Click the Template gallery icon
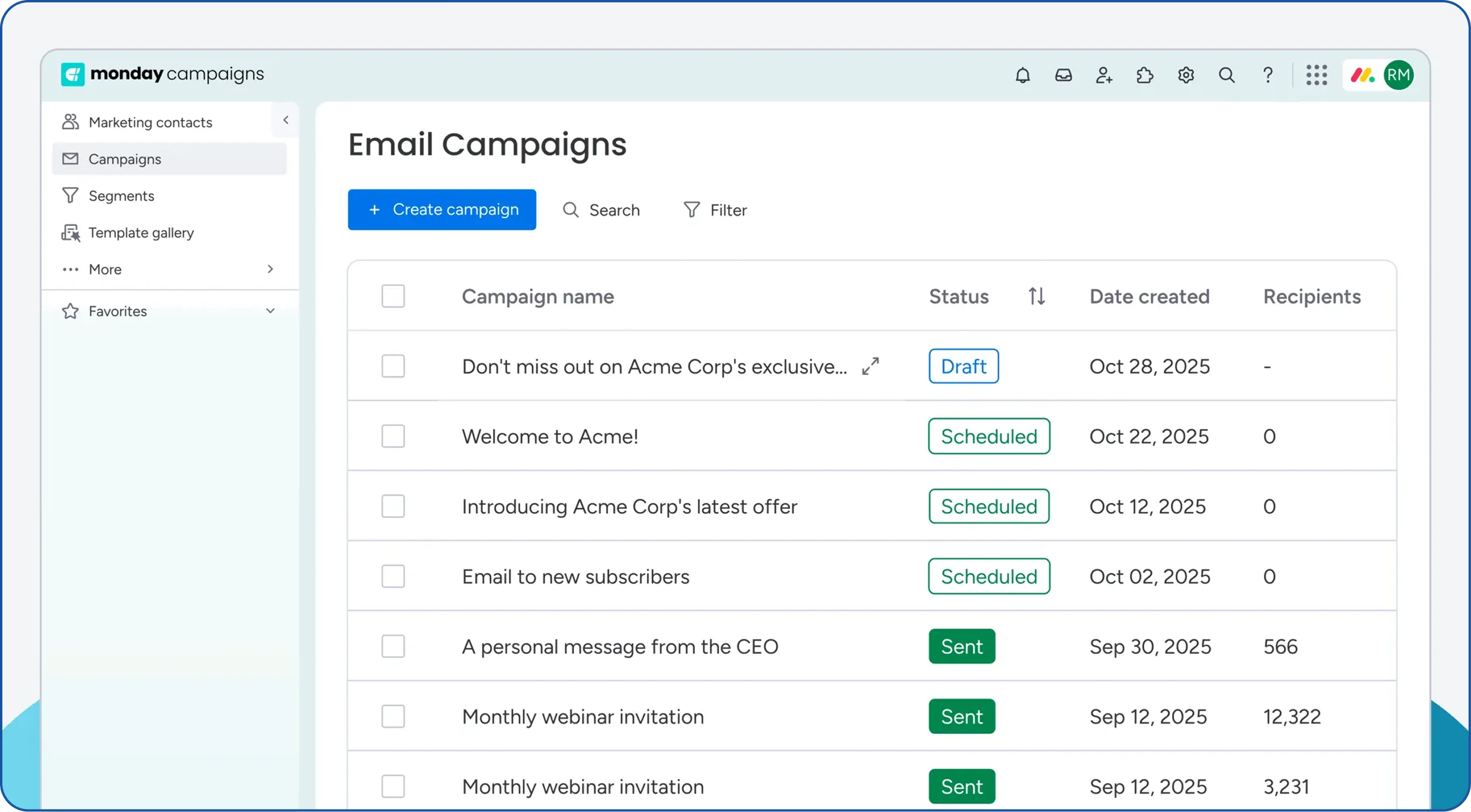Viewport: 1471px width, 812px height. 71,233
